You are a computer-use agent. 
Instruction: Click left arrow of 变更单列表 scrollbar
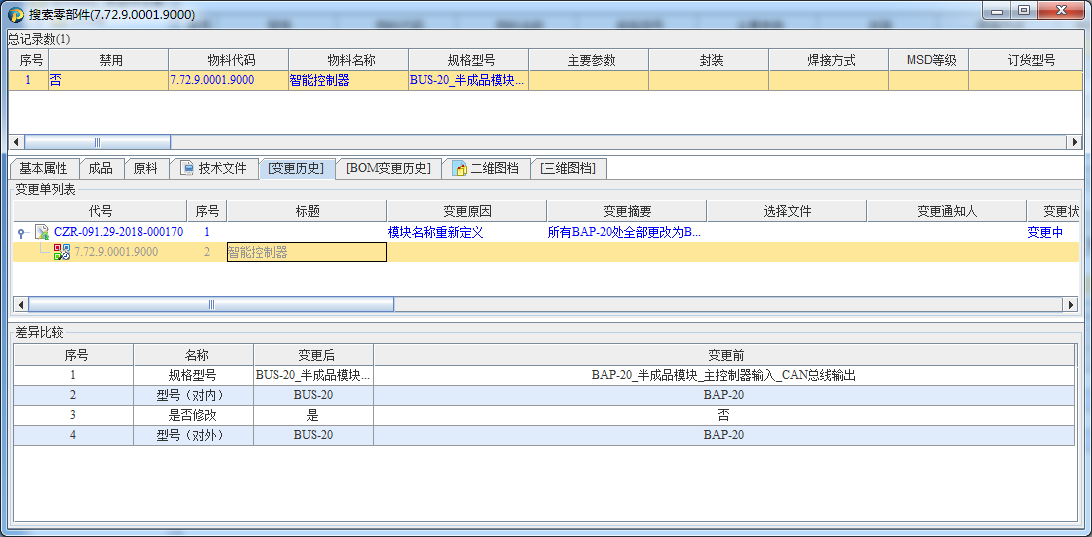pyautogui.click(x=21, y=304)
